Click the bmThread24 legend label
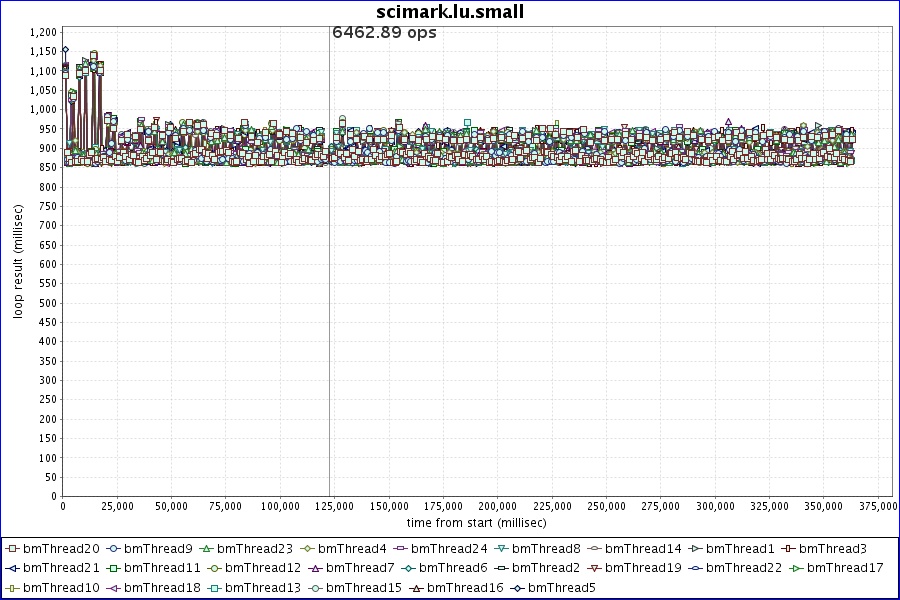Screen dimensions: 900x600 tap(449, 549)
